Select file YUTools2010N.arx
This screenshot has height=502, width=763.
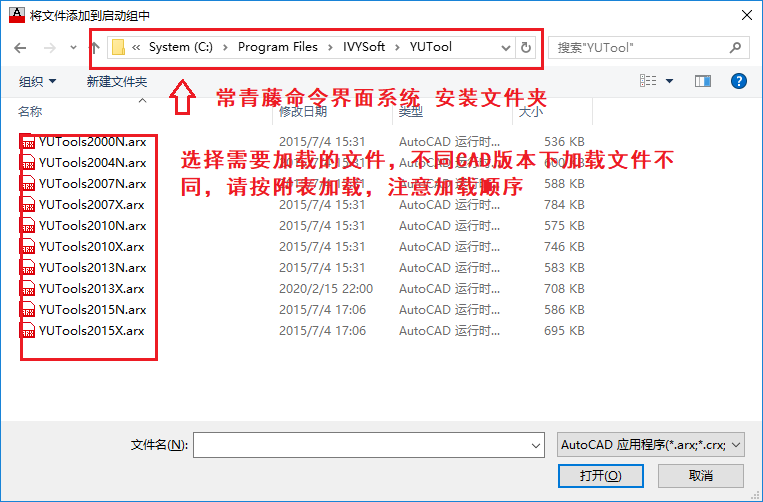(92, 225)
